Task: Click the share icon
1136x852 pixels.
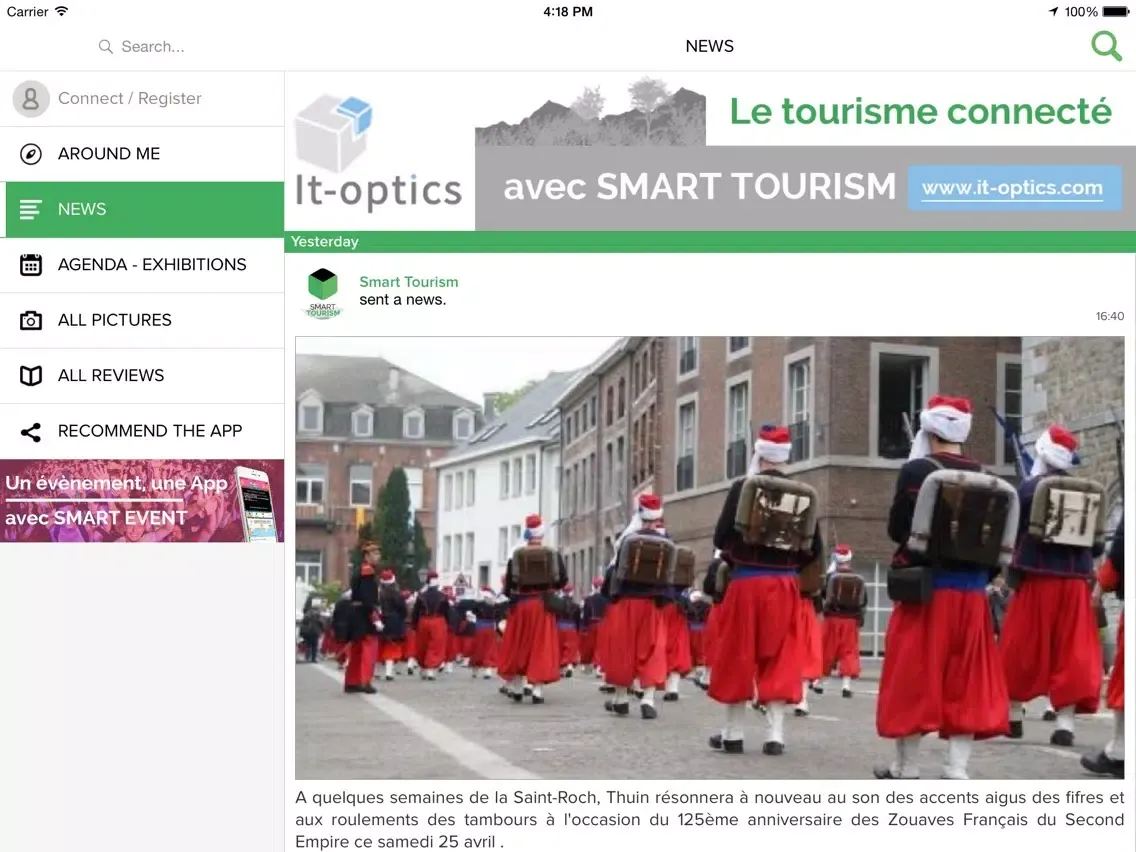Action: (30, 432)
